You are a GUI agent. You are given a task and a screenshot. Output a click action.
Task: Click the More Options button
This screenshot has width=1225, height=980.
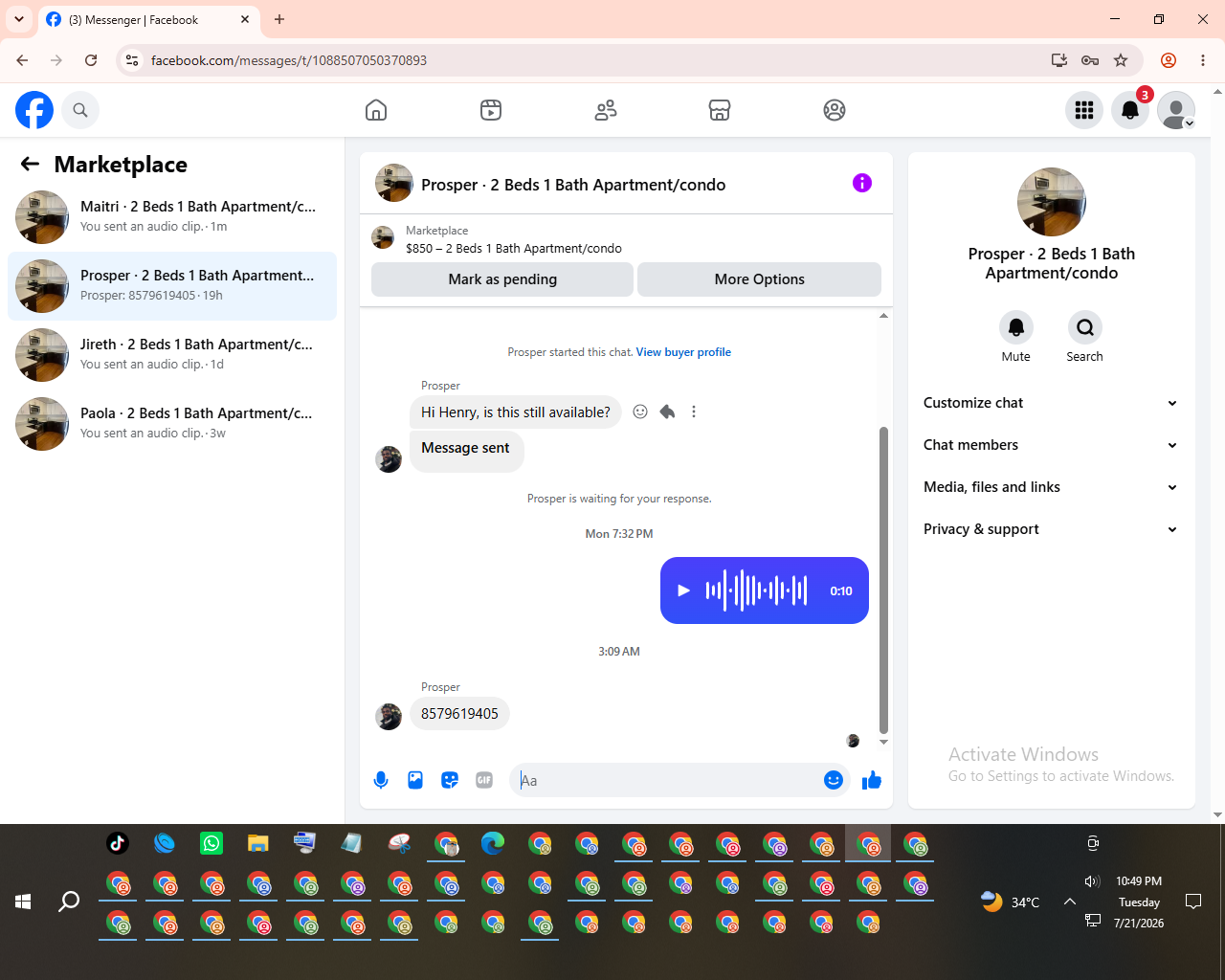point(759,279)
